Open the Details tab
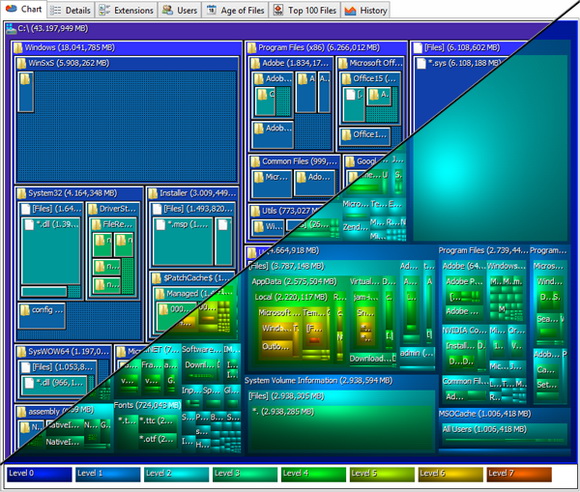580x492 pixels. tap(70, 10)
